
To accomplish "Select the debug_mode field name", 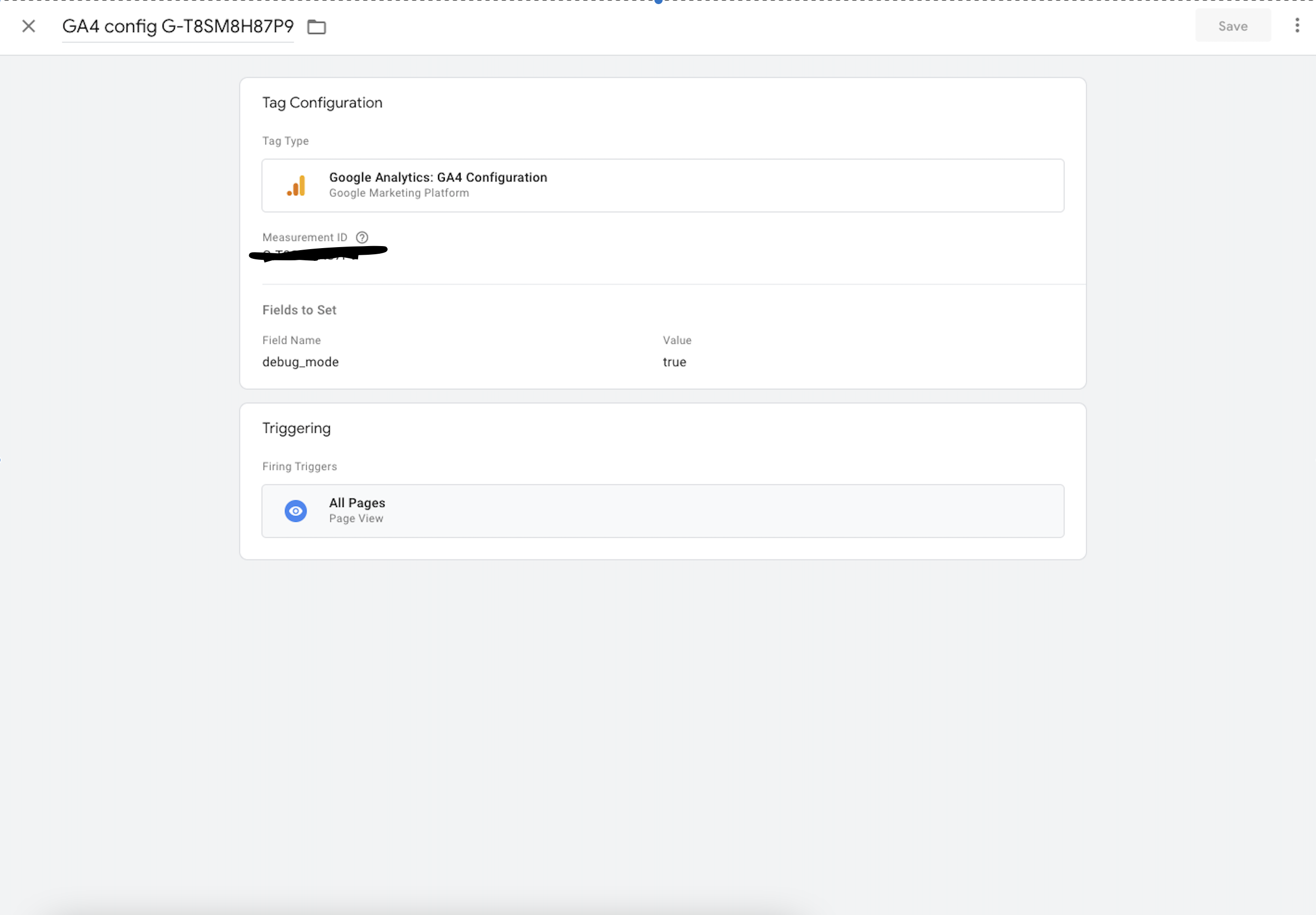I will 301,362.
